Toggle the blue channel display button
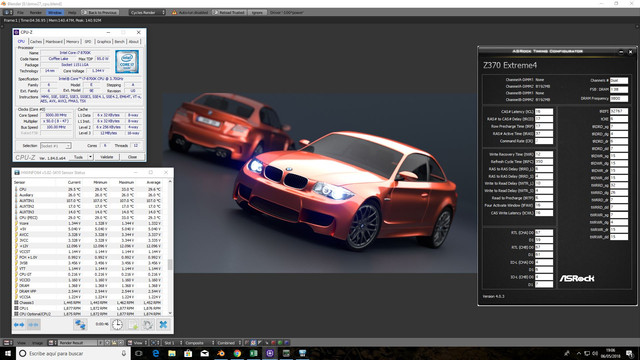Image resolution: width=640 pixels, height=360 pixels. point(287,343)
